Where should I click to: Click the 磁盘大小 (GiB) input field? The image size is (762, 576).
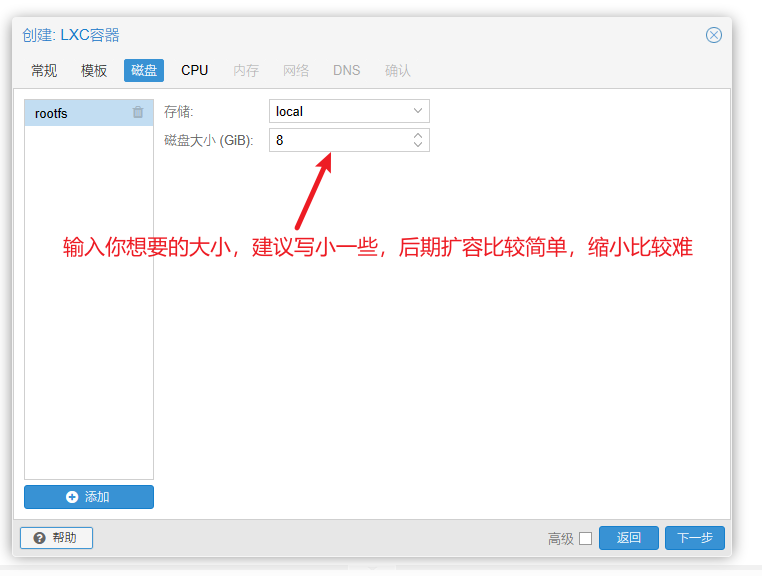pos(338,141)
